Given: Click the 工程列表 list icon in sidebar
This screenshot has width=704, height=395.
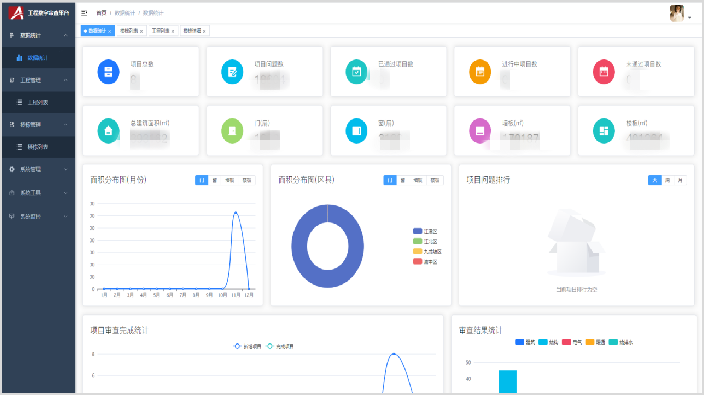Looking at the screenshot, I should (x=19, y=102).
